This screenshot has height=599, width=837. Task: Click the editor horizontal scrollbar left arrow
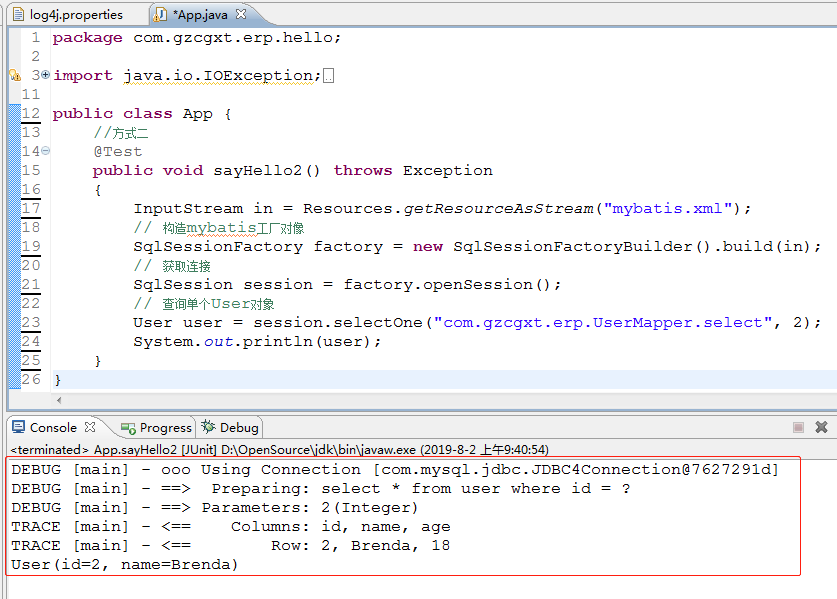[x=59, y=400]
